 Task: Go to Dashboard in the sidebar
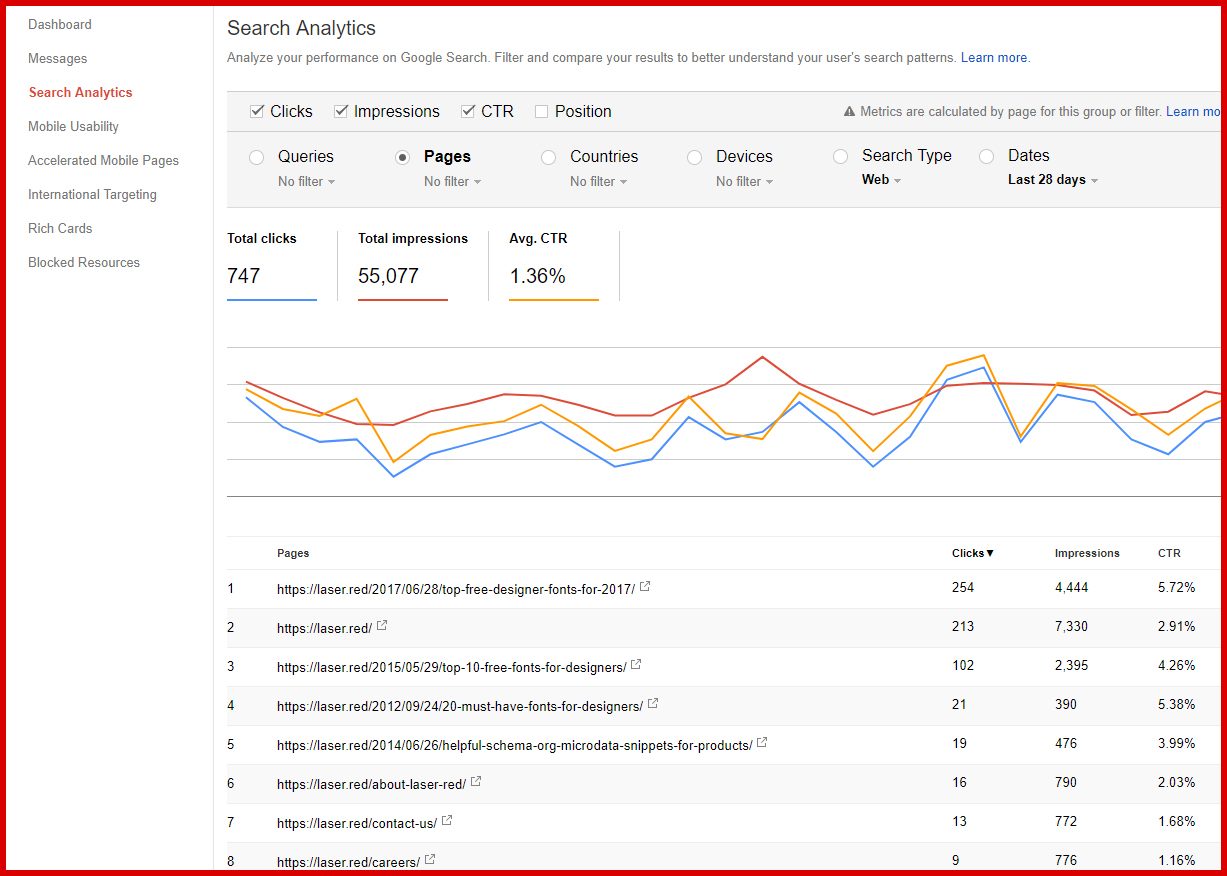click(x=60, y=24)
